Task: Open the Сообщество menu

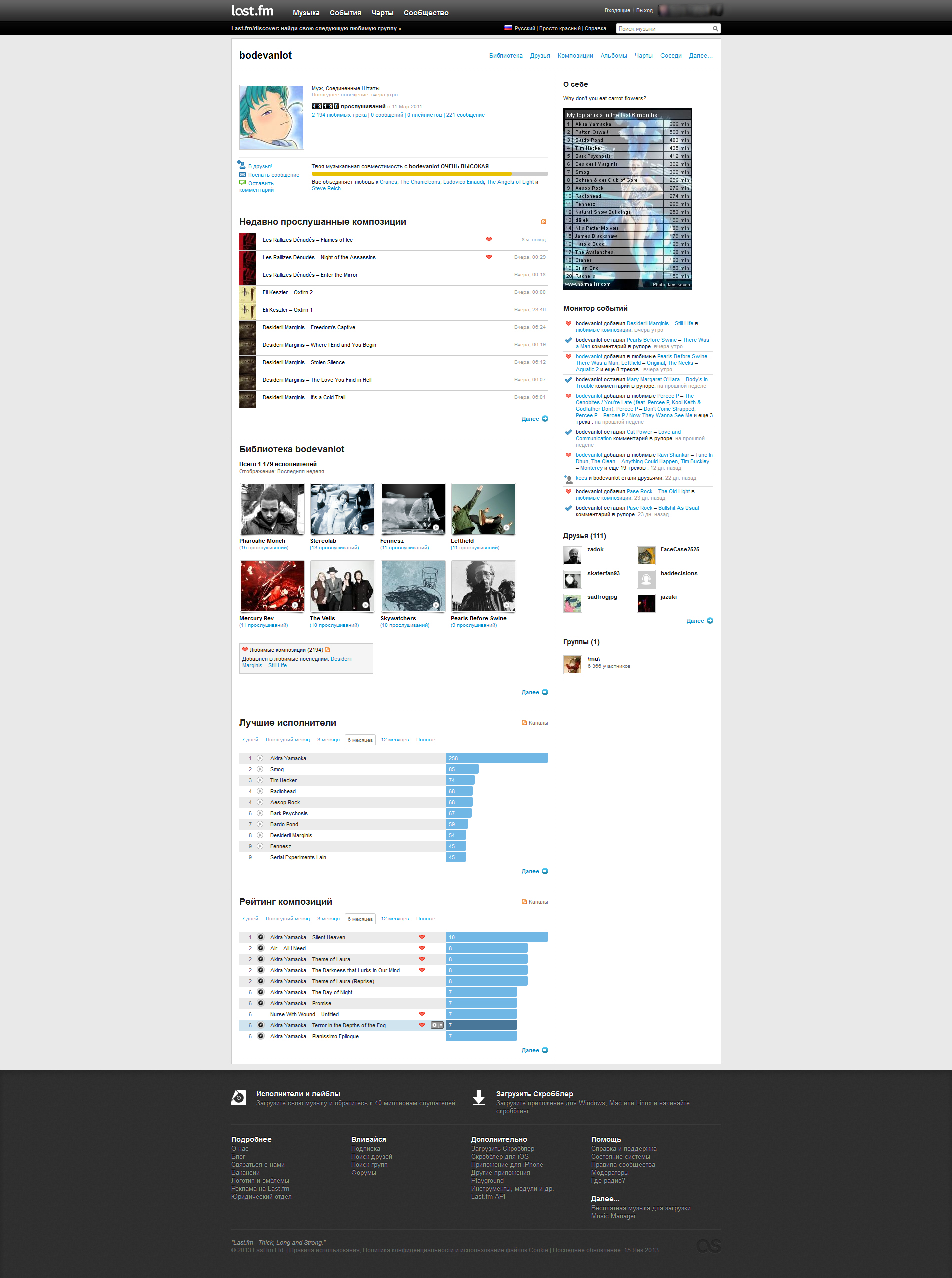Action: 426,13
